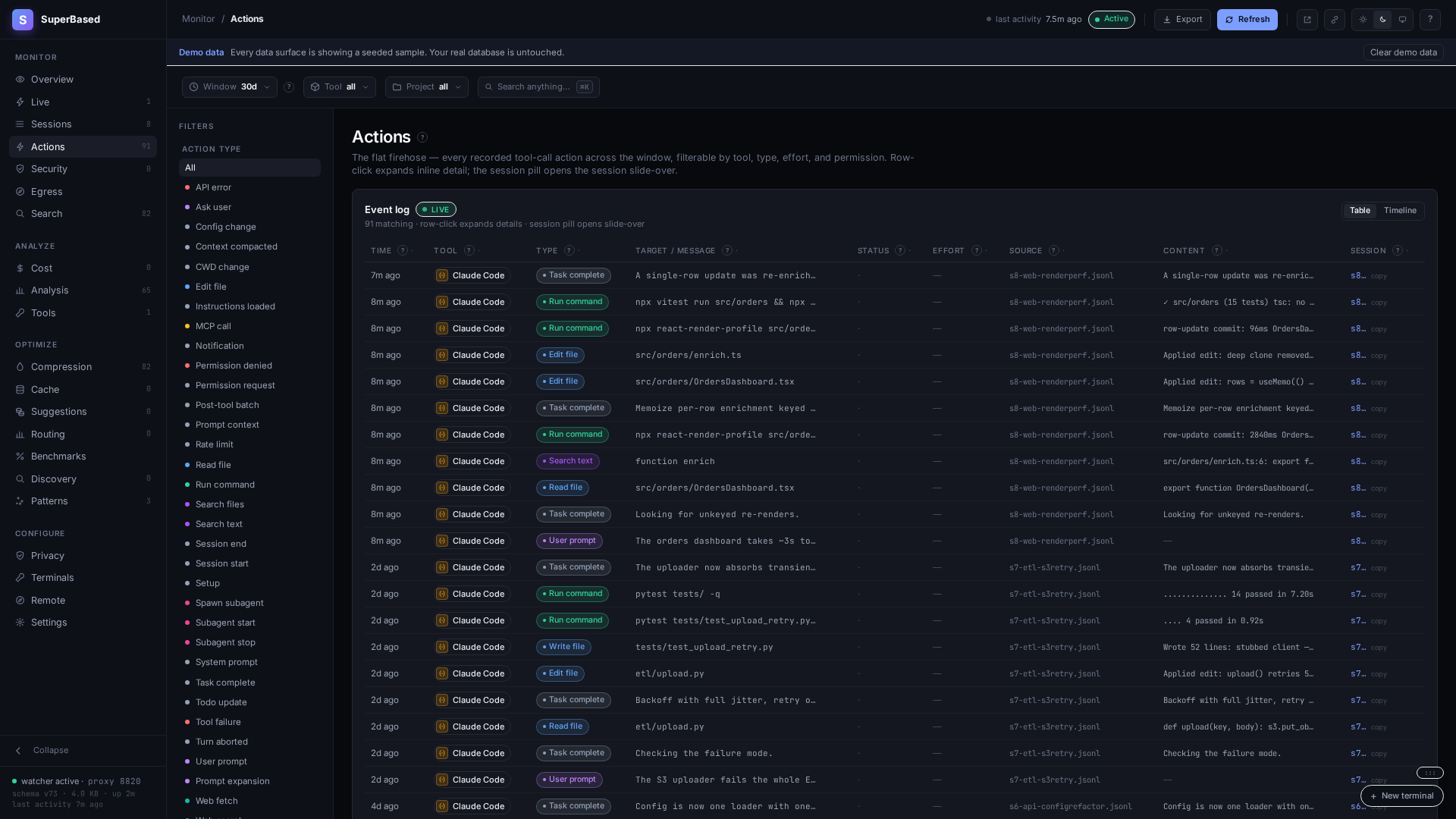Viewport: 1456px width, 819px height.
Task: Go to Overview in sidebar
Action: click(x=83, y=80)
